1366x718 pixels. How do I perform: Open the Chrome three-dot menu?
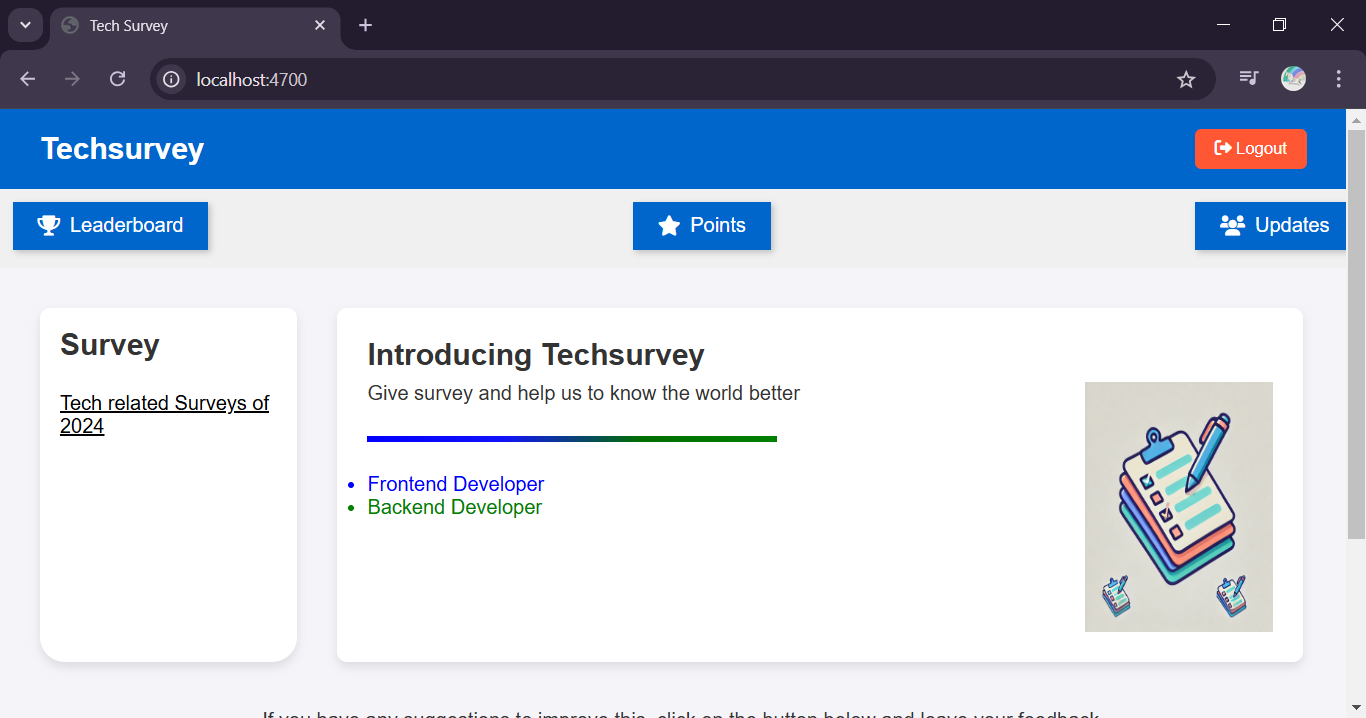coord(1338,79)
